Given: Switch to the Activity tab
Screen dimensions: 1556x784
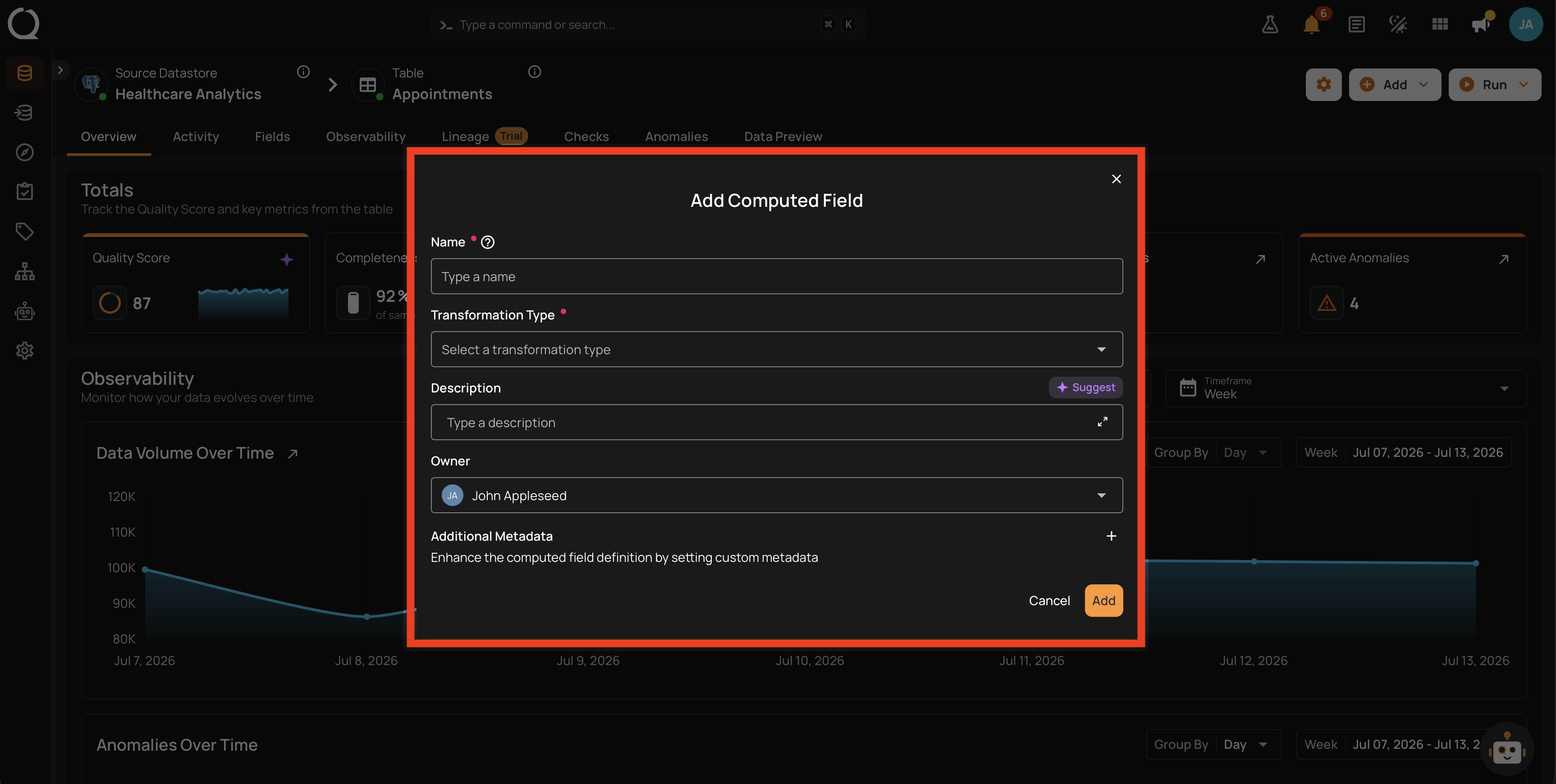Looking at the screenshot, I should pyautogui.click(x=196, y=137).
